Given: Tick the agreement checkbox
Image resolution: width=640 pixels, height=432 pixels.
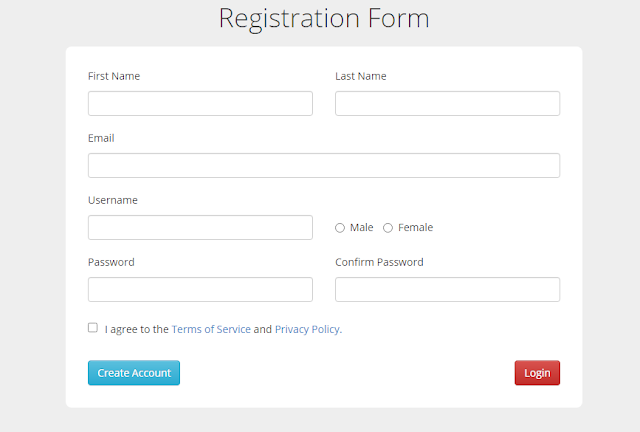Looking at the screenshot, I should [93, 327].
